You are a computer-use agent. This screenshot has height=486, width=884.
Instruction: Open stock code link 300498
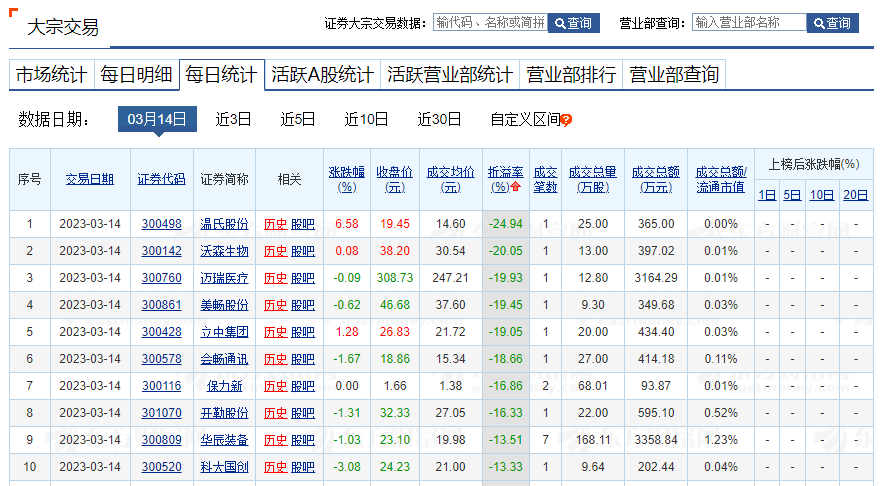pos(161,224)
